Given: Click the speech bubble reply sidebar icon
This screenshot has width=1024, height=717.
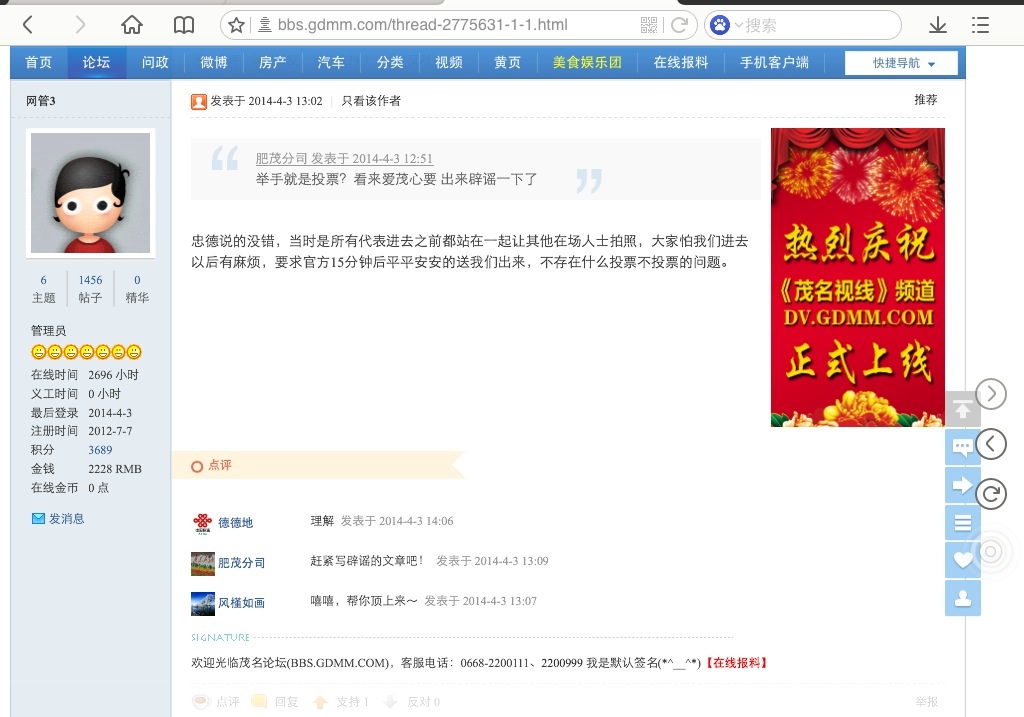Looking at the screenshot, I should click(962, 447).
